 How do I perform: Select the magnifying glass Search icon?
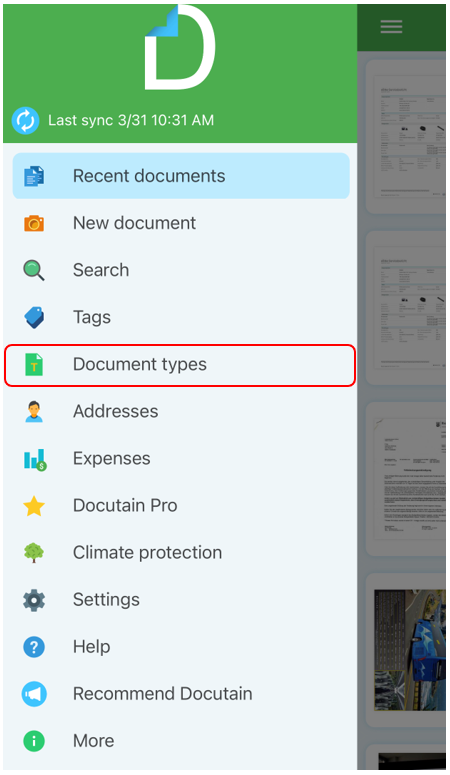click(34, 270)
